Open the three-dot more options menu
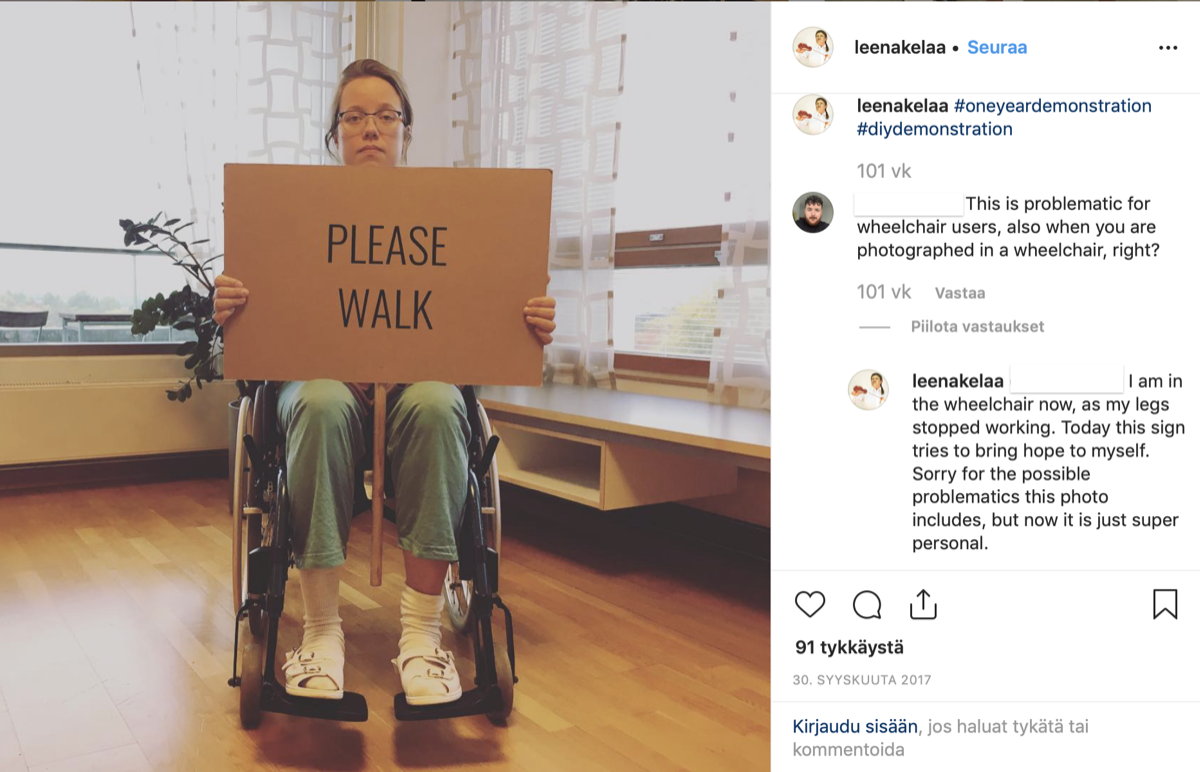 1168,48
